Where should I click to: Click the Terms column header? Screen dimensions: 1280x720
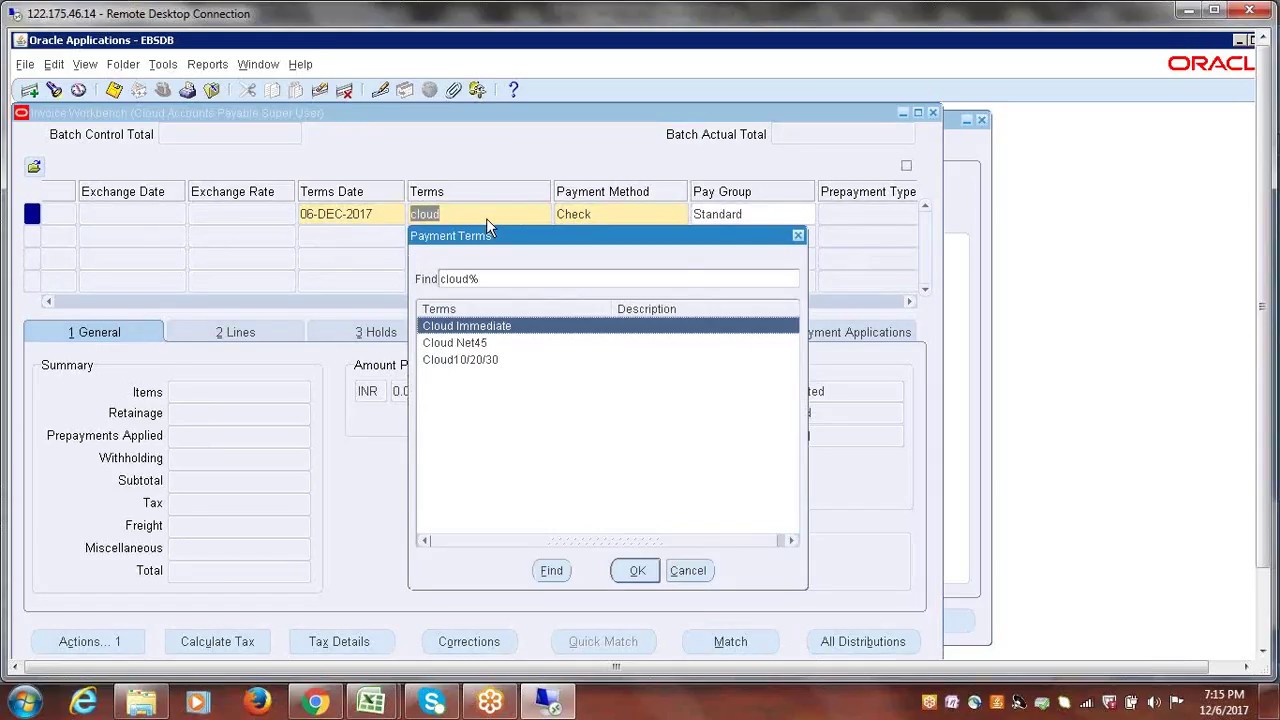478,192
